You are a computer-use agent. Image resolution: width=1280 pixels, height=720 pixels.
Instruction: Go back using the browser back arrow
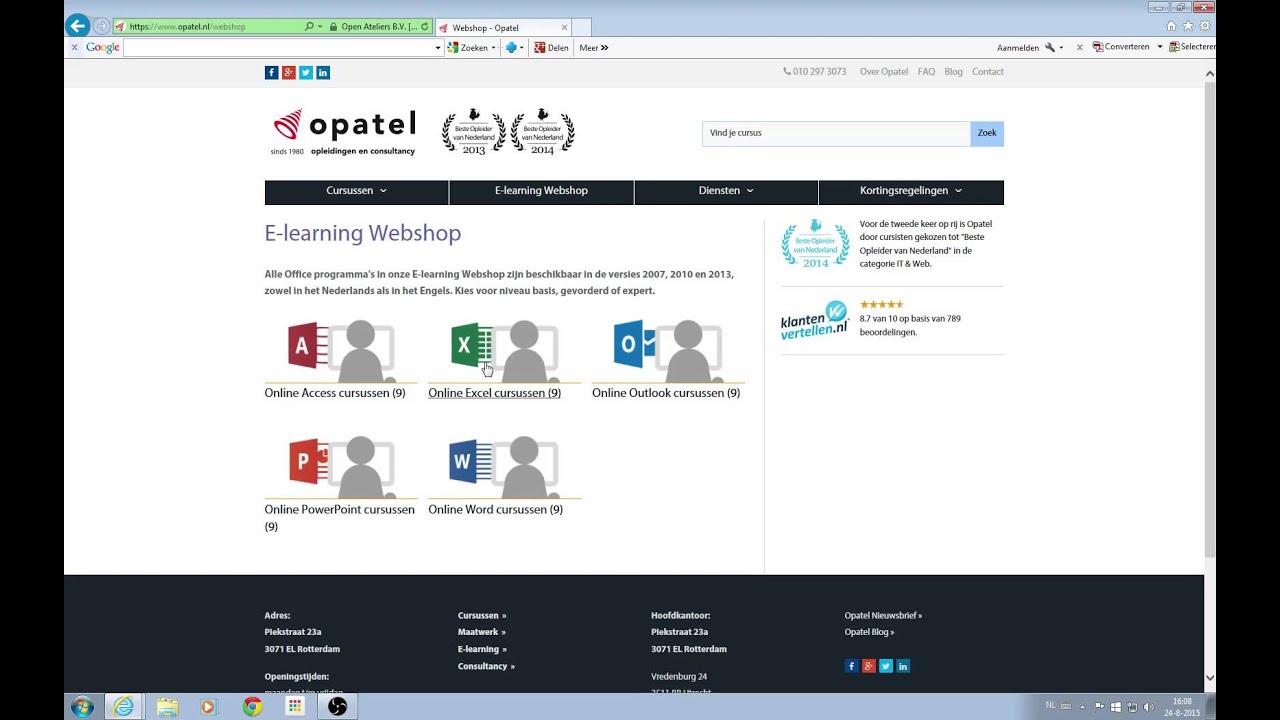[77, 26]
